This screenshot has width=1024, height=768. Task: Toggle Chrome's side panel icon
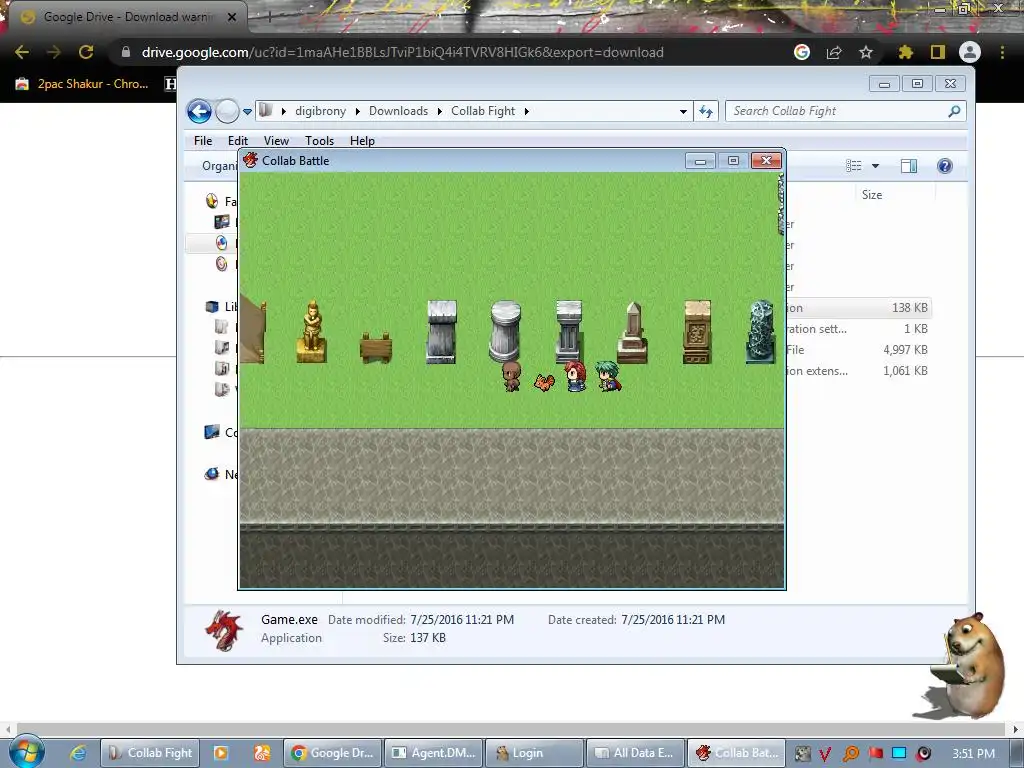938,52
